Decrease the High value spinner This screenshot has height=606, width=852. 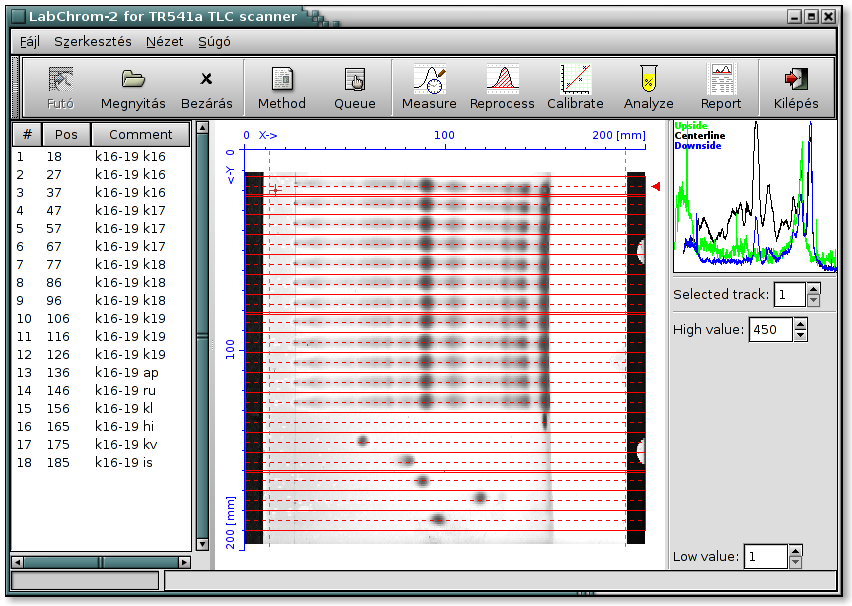click(x=800, y=335)
